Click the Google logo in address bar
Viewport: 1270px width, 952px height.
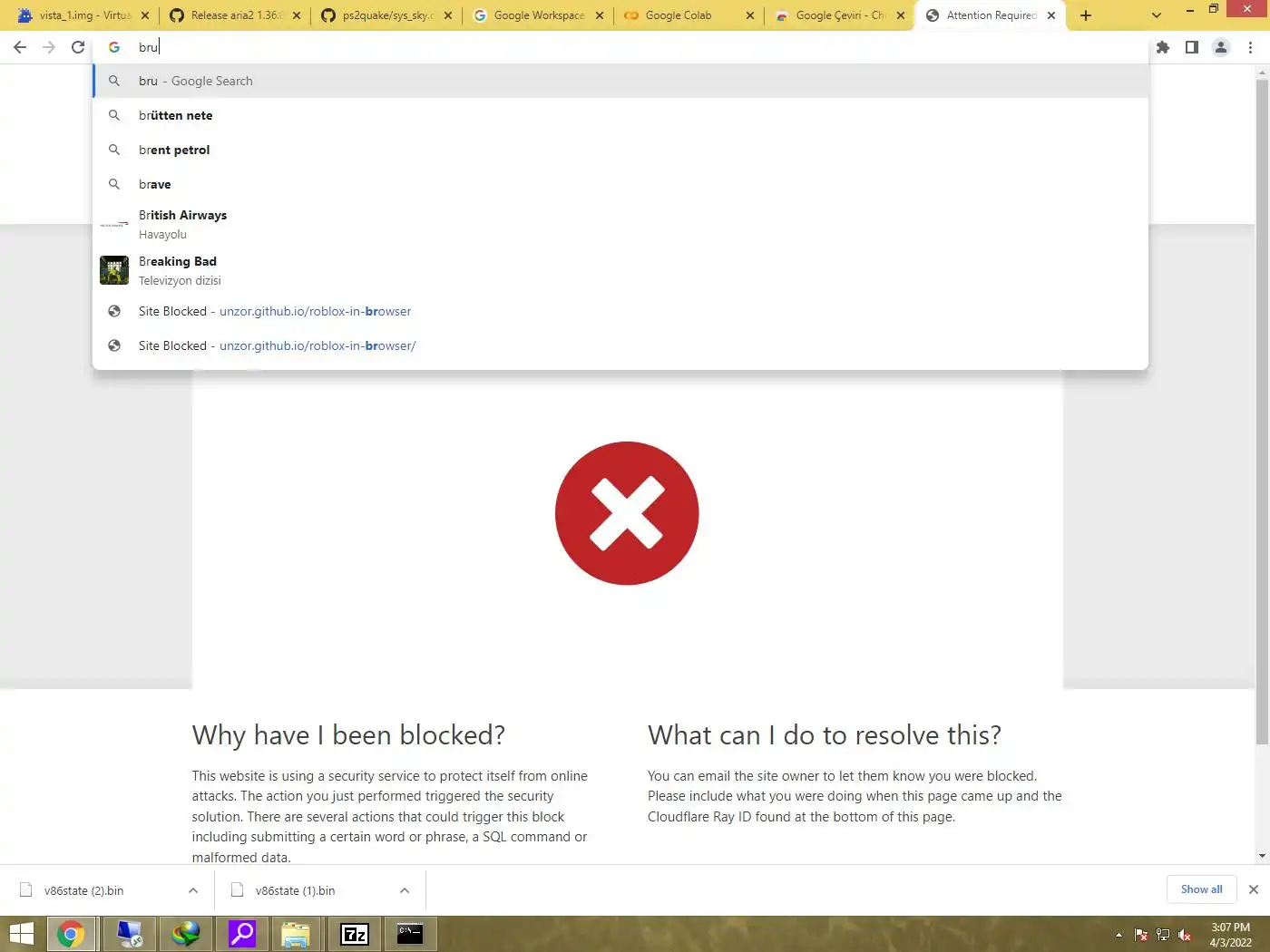tap(114, 47)
